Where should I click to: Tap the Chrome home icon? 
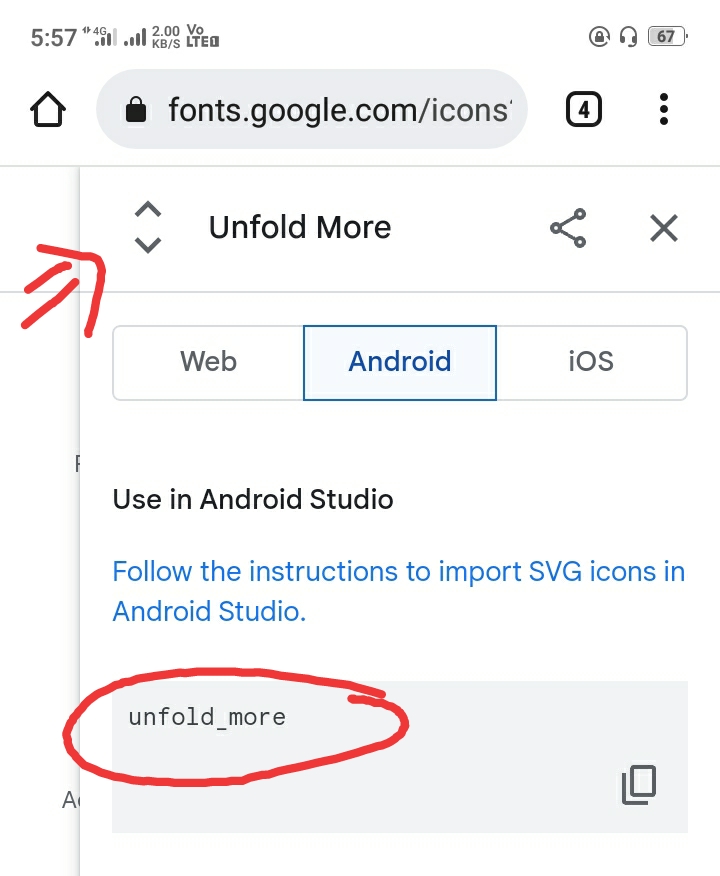click(x=48, y=109)
